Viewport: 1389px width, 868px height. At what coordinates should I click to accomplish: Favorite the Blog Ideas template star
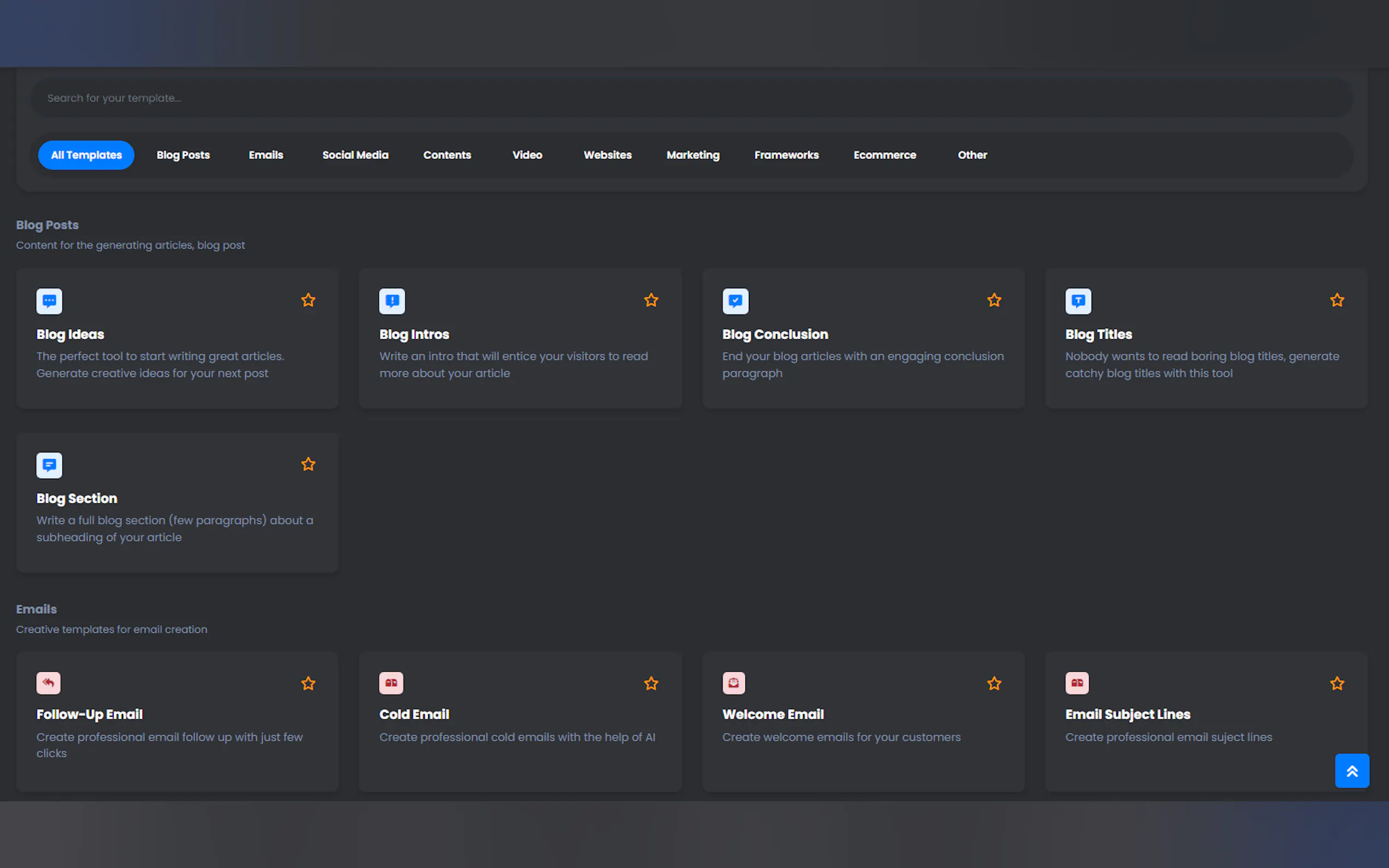tap(308, 300)
